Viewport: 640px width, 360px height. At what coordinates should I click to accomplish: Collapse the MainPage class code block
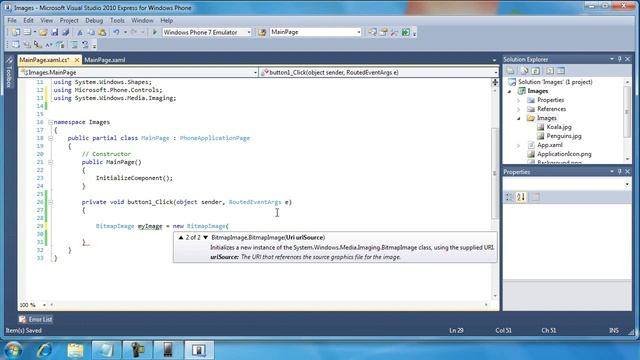50,138
